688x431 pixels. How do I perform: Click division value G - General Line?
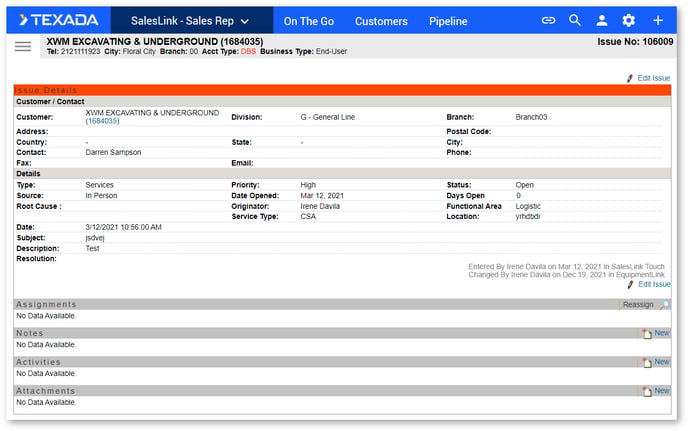tap(328, 117)
